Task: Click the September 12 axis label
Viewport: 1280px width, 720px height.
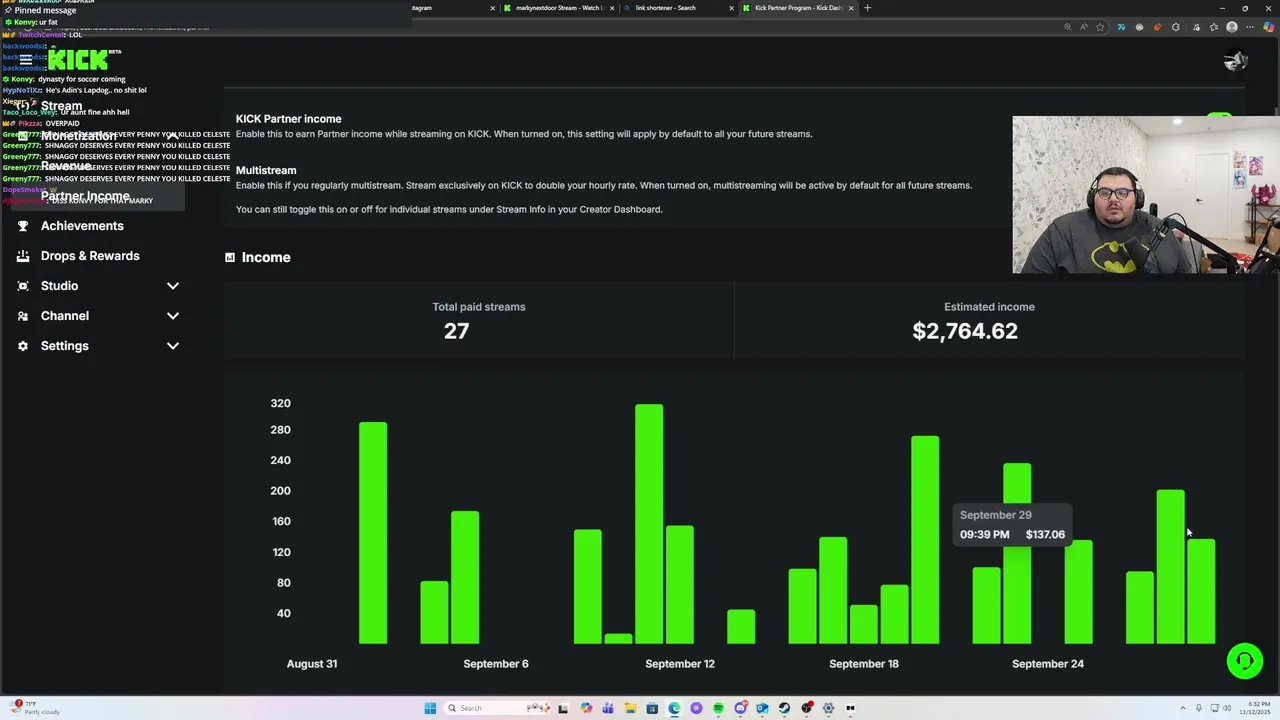Action: pyautogui.click(x=680, y=664)
